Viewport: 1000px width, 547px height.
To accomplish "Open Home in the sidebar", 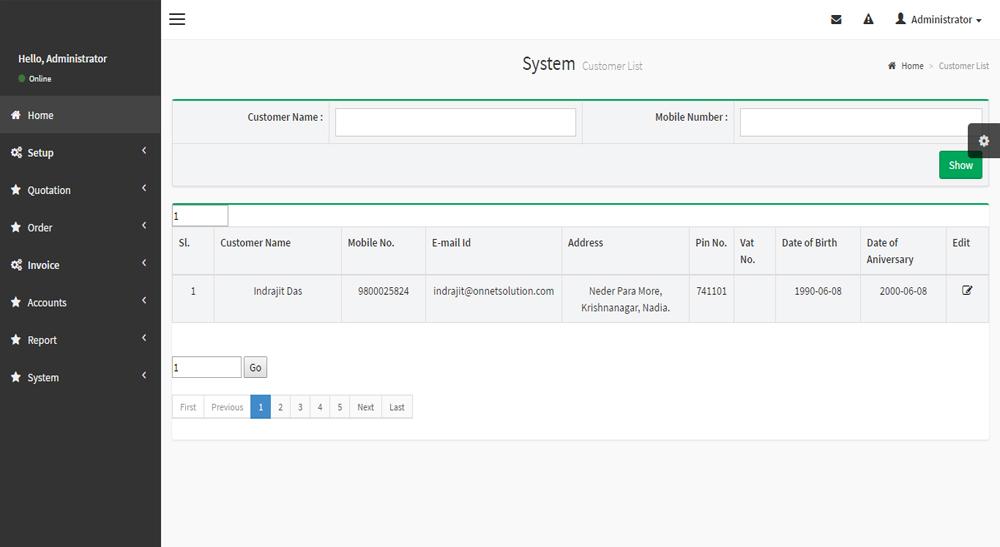I will (80, 115).
